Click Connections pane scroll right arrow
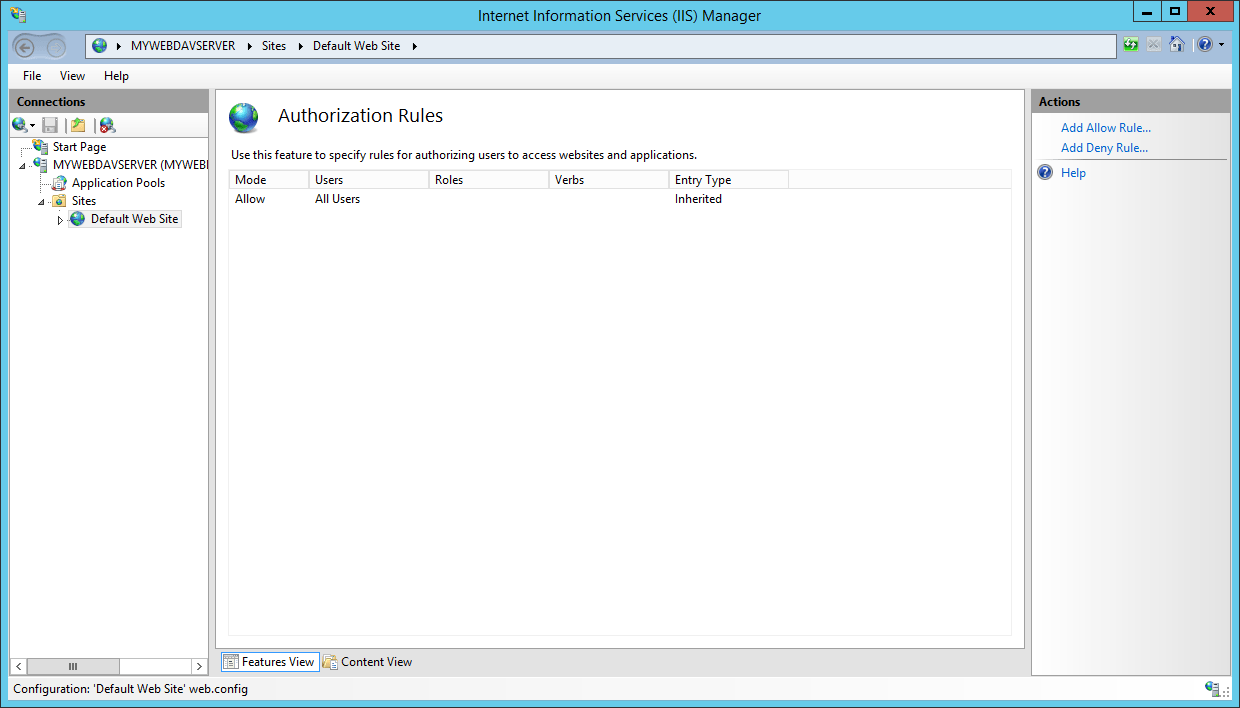The height and width of the screenshot is (708, 1240). pos(199,666)
